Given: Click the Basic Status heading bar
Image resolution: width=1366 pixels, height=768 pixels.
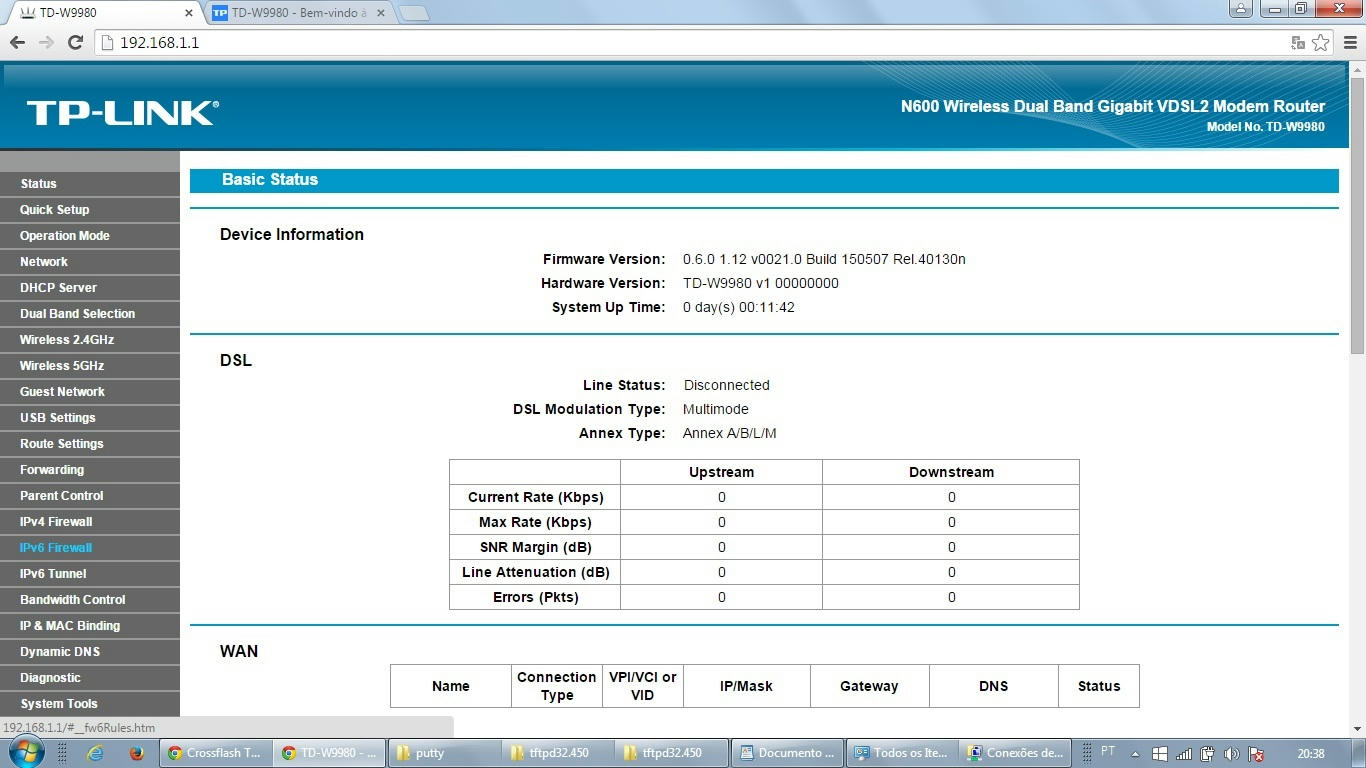Looking at the screenshot, I should (764, 180).
